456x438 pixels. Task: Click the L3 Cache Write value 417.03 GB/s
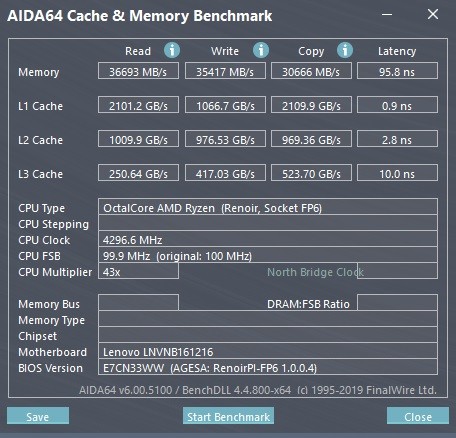click(x=225, y=173)
